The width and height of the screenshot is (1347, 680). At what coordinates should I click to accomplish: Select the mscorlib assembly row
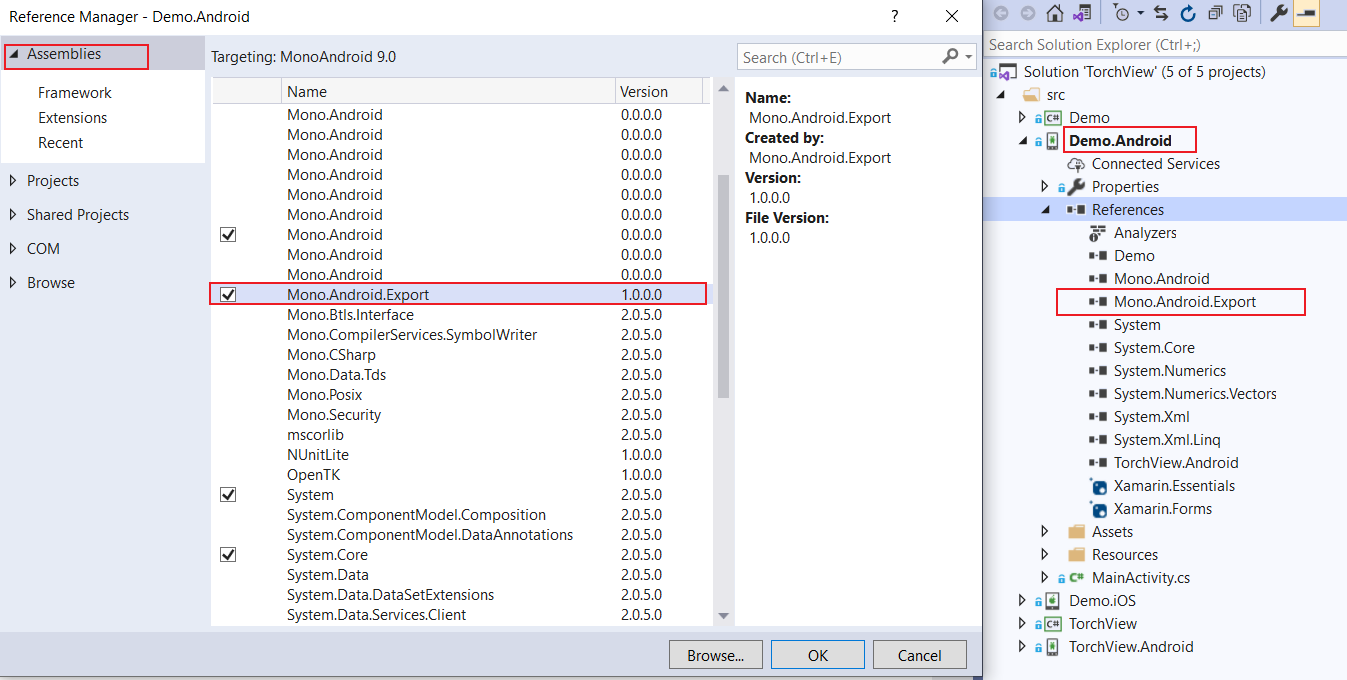click(x=459, y=434)
